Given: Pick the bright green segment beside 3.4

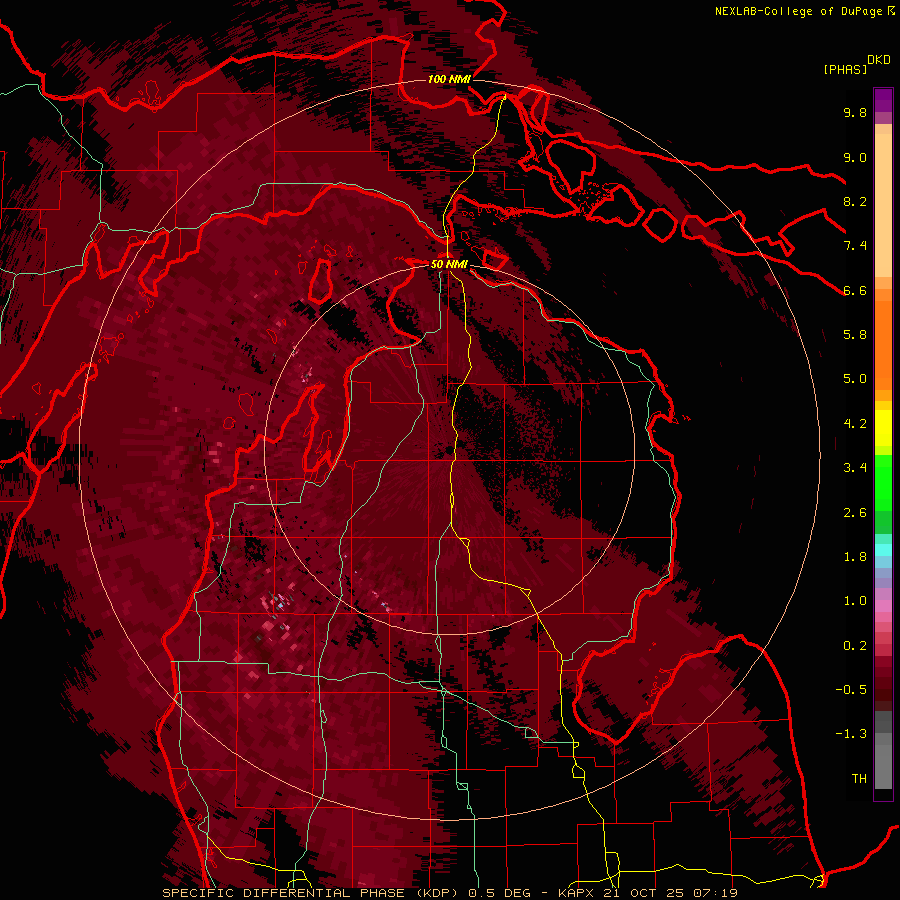Looking at the screenshot, I should coord(883,482).
